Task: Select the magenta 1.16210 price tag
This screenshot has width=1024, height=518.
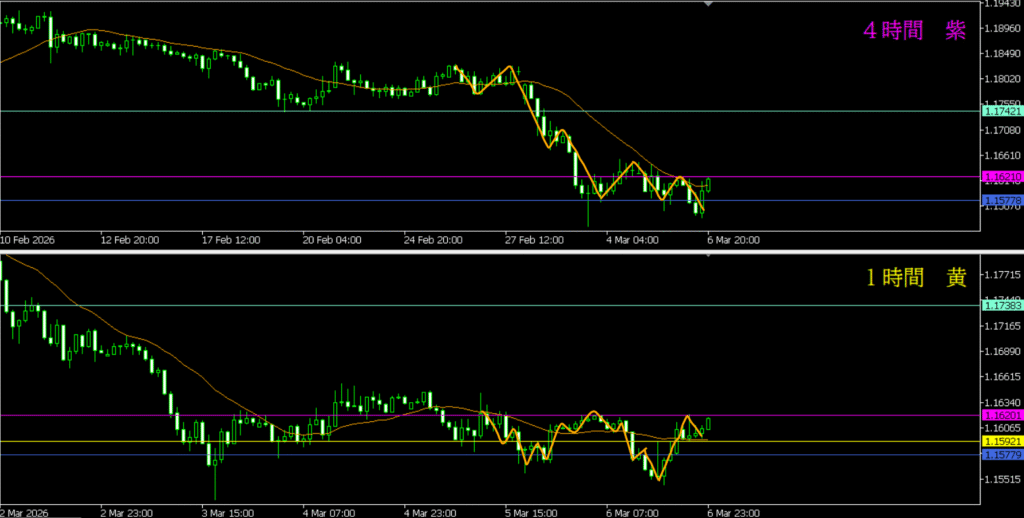Action: point(1001,177)
